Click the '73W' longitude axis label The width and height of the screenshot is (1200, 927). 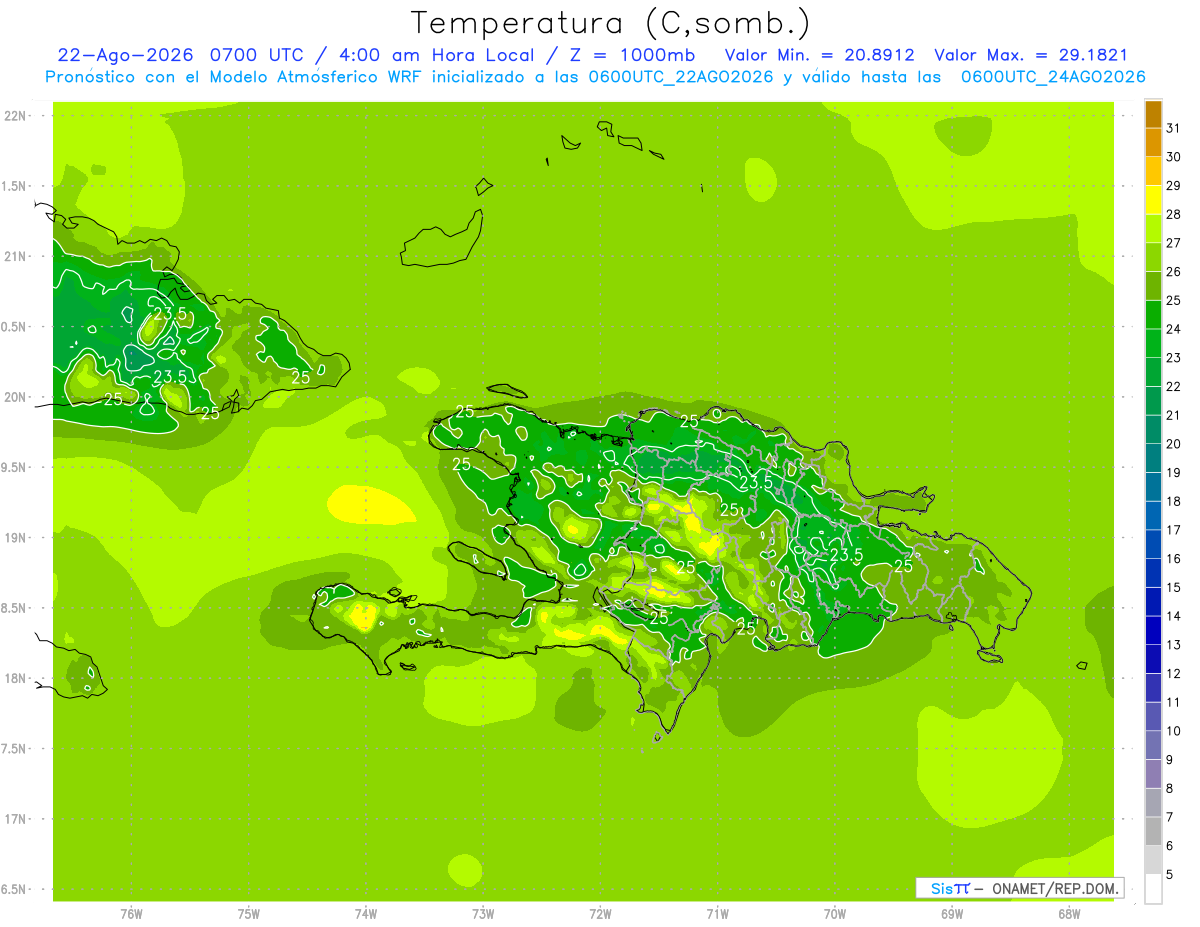483,914
